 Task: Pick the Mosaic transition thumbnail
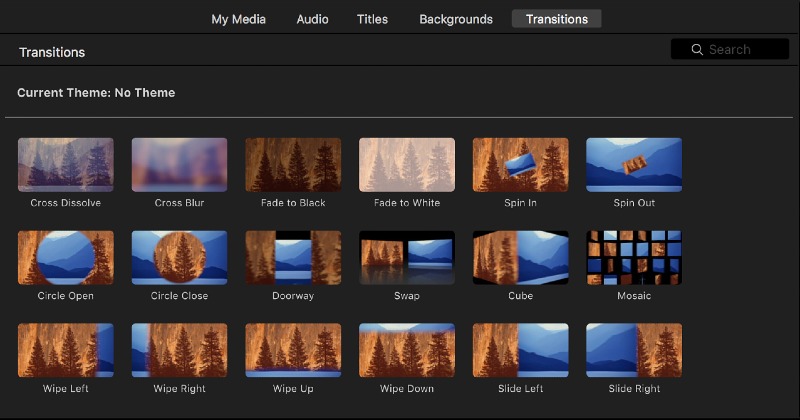click(x=634, y=258)
